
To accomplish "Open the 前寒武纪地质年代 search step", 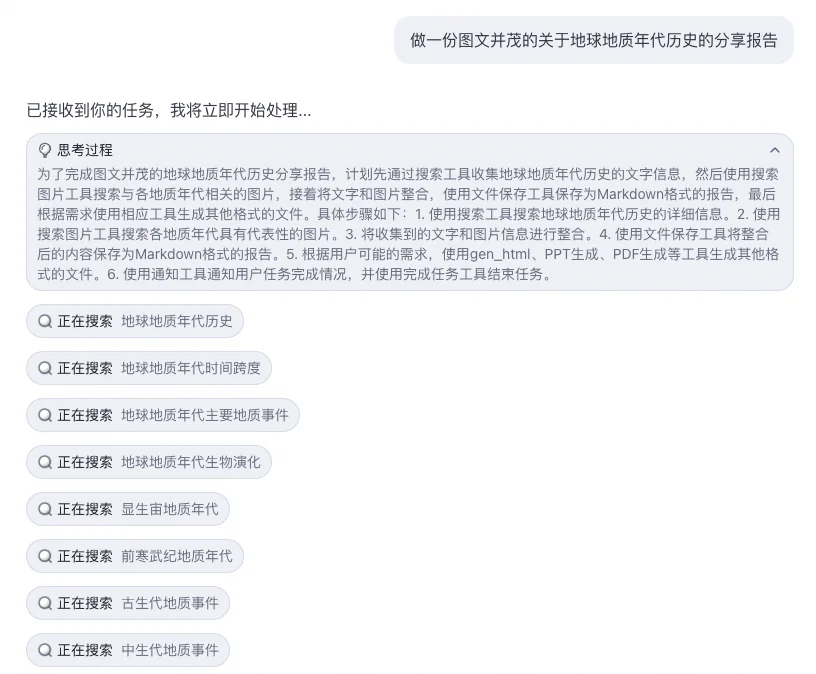I will click(135, 556).
